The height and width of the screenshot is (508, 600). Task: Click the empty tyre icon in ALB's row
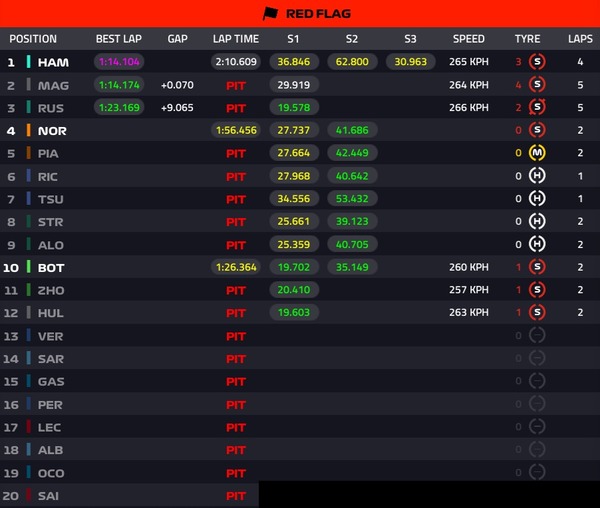point(537,449)
